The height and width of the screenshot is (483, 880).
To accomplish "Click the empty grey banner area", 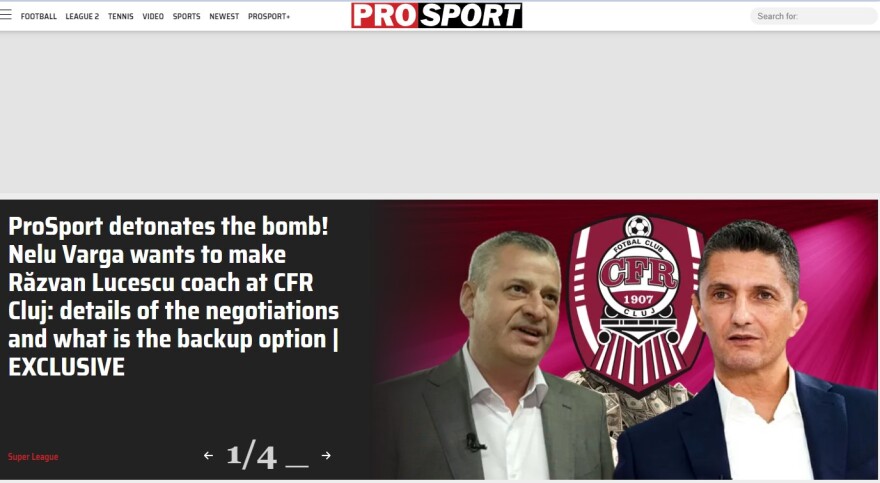I will 440,112.
